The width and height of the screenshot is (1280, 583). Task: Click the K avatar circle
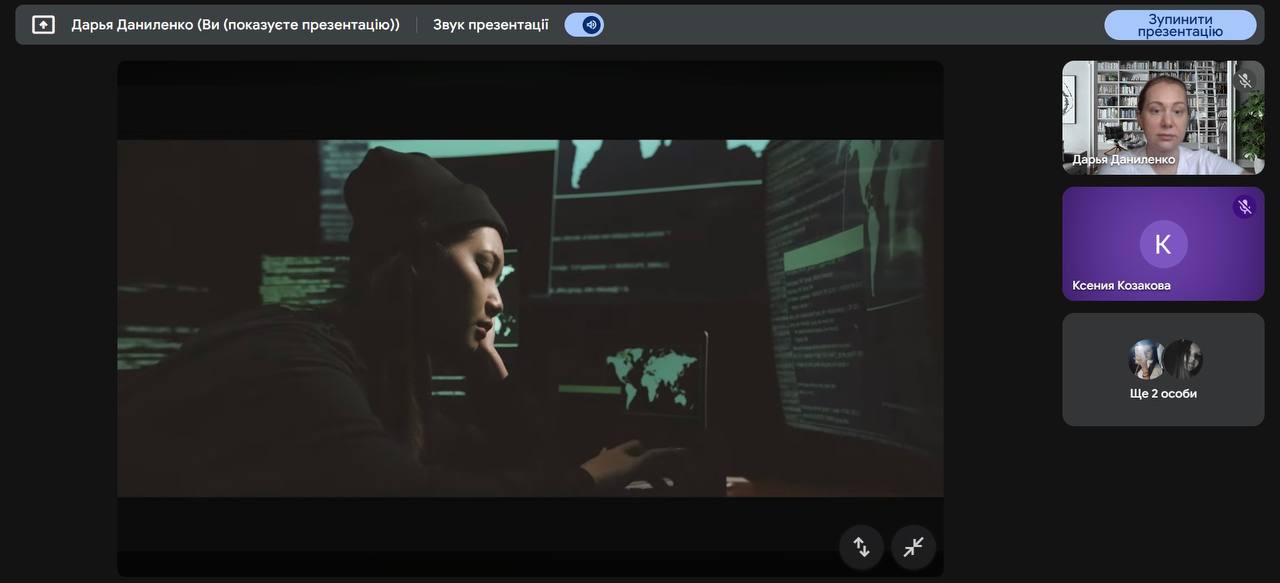click(1163, 244)
